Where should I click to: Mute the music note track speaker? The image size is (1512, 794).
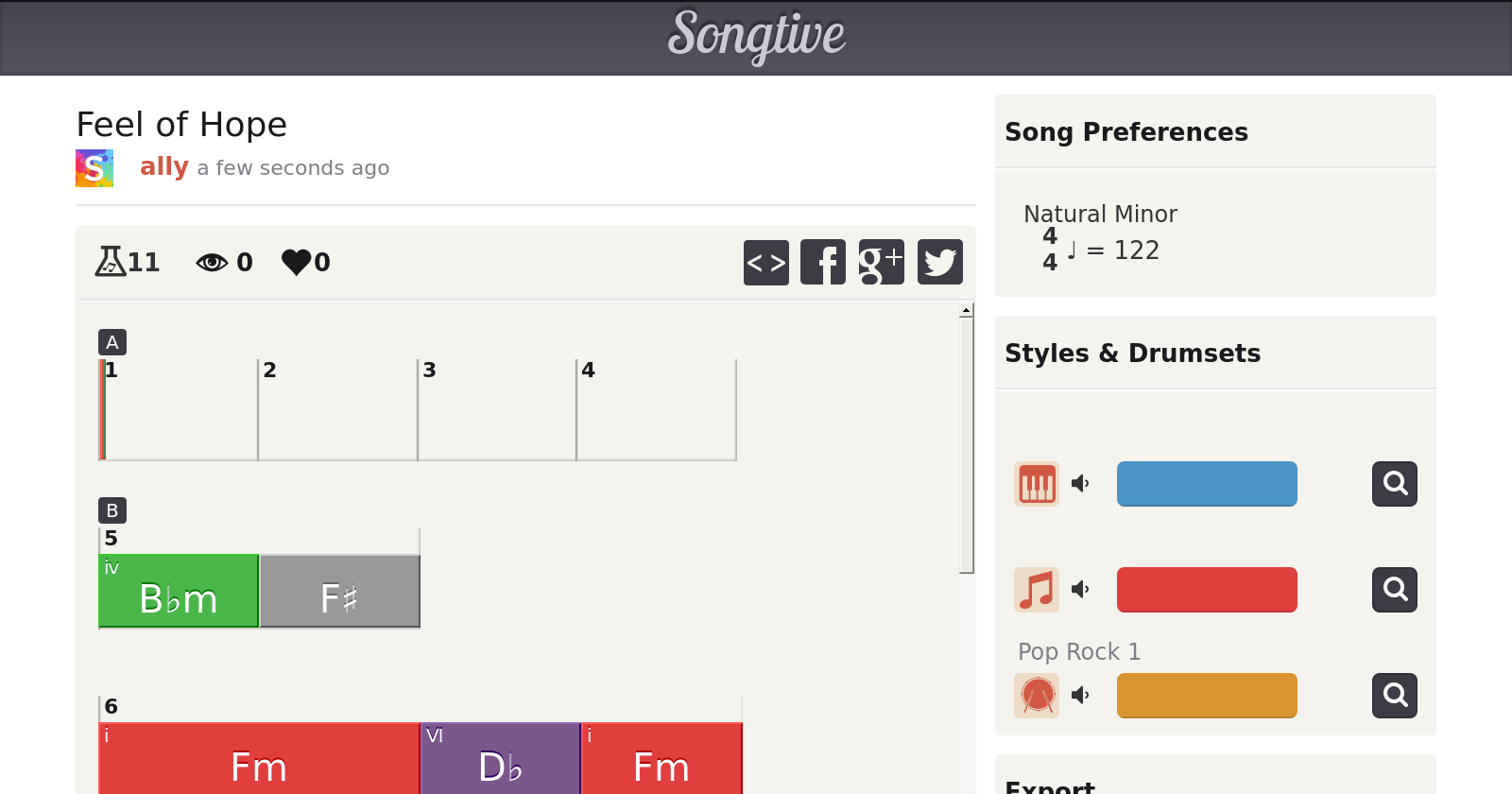point(1080,590)
